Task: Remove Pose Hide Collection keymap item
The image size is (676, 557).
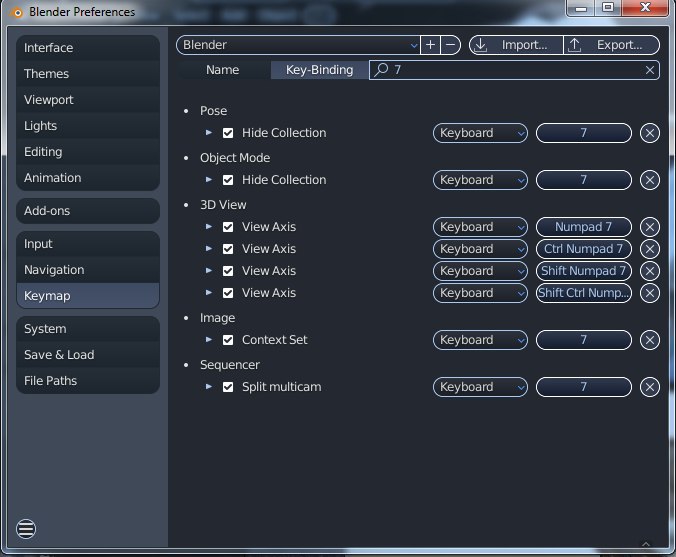Action: click(650, 133)
